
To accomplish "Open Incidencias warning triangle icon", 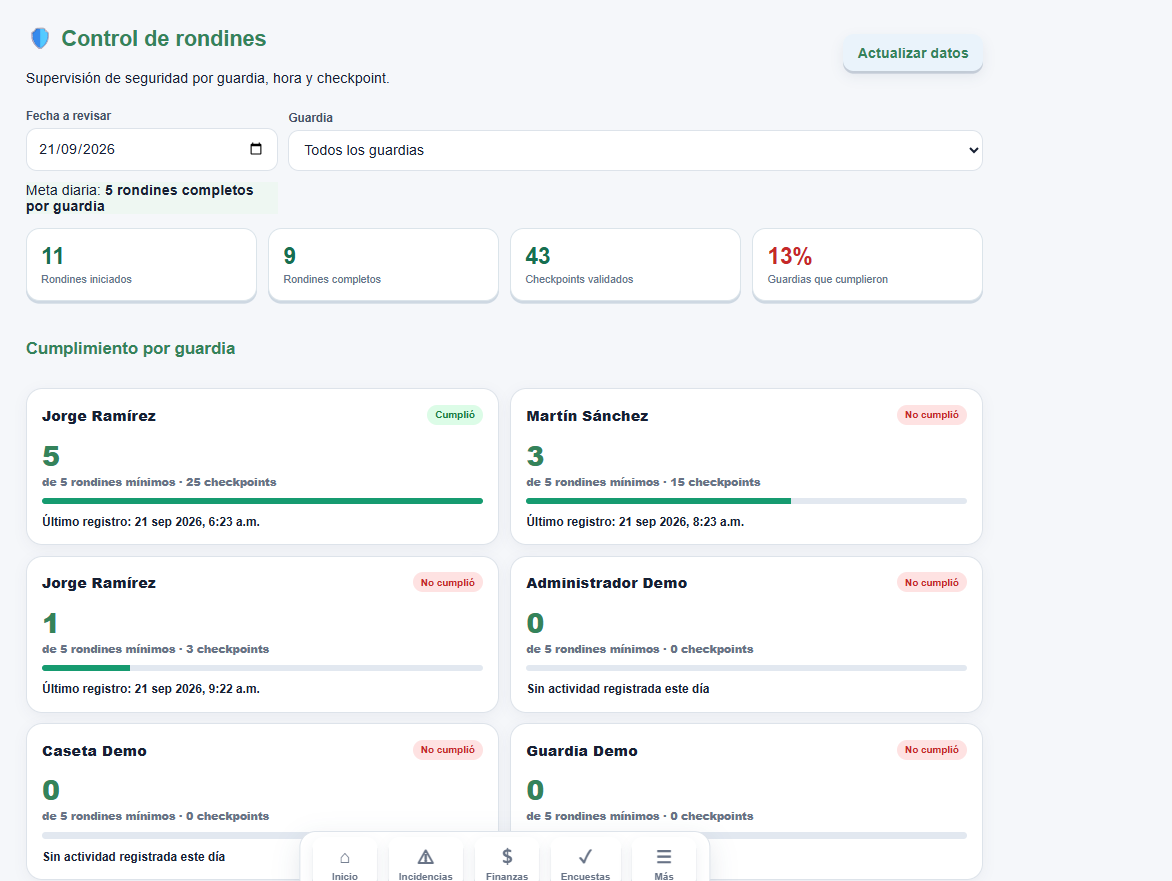I will pos(425,857).
